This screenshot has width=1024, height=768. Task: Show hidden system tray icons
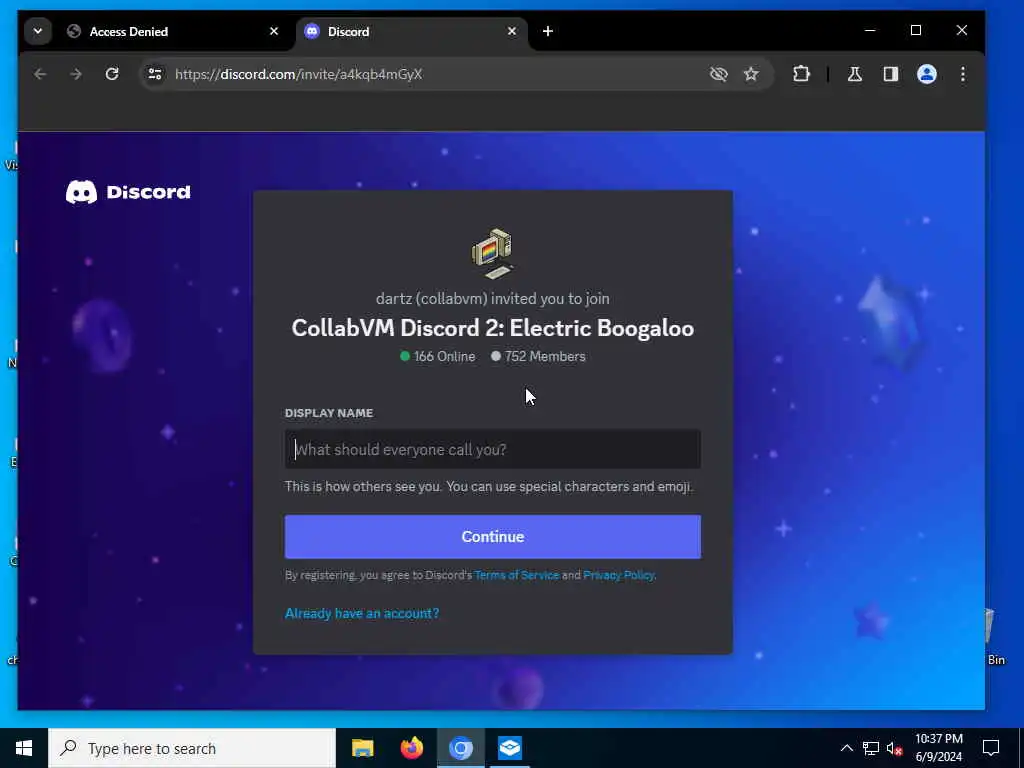[846, 748]
